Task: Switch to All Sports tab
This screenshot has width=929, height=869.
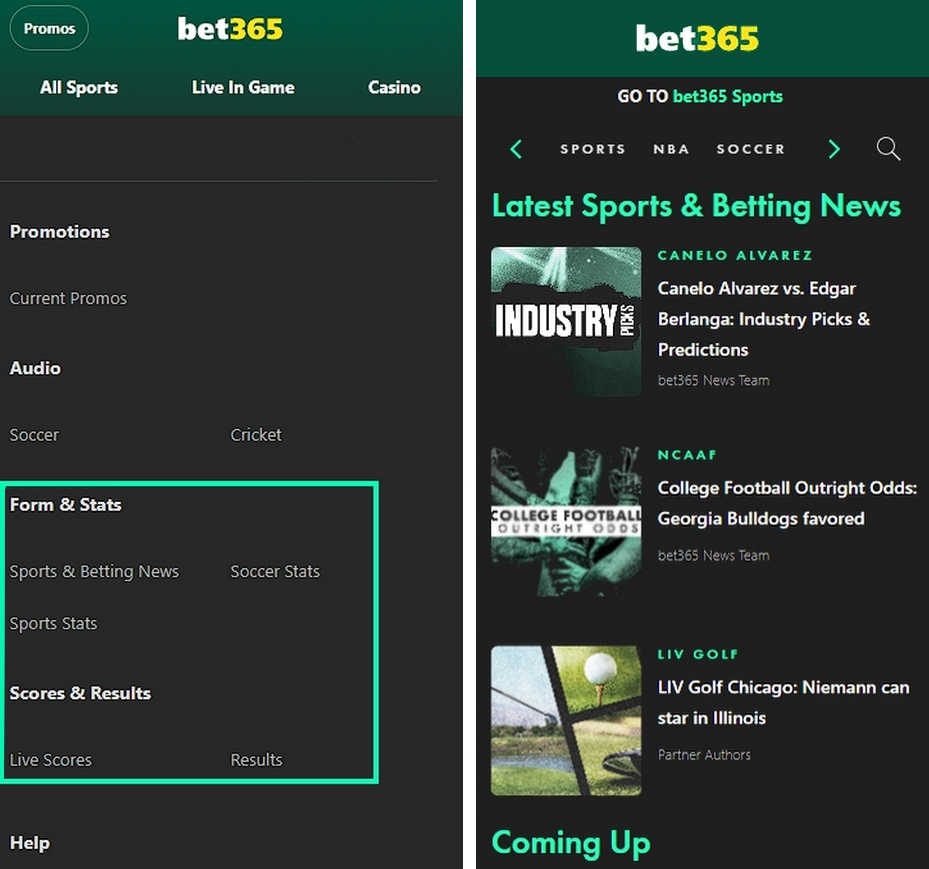Action: tap(79, 88)
